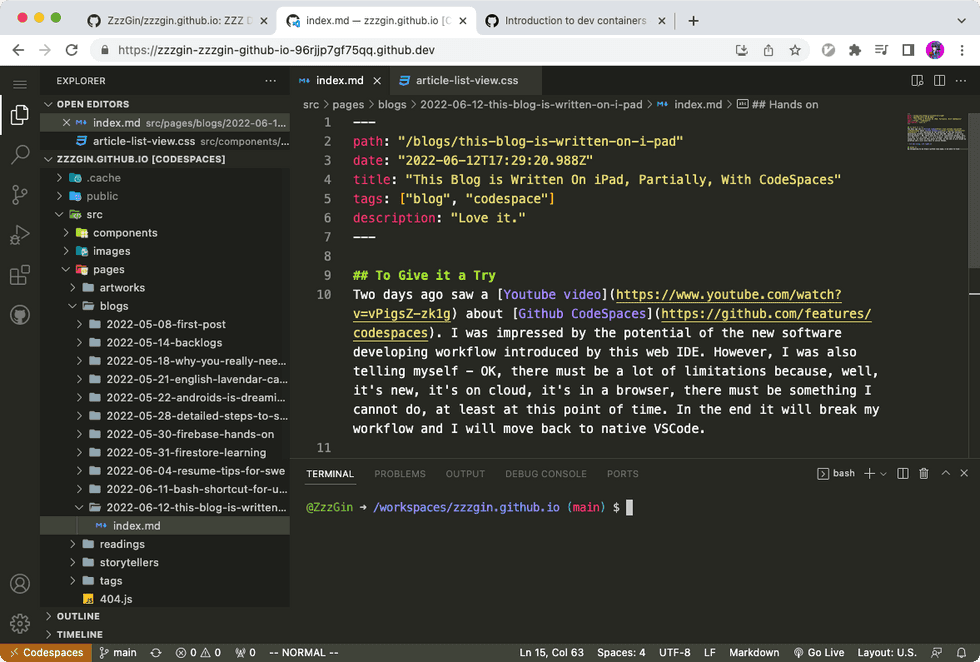Click the Codespaces remote indicator button
980x662 pixels.
[46, 653]
